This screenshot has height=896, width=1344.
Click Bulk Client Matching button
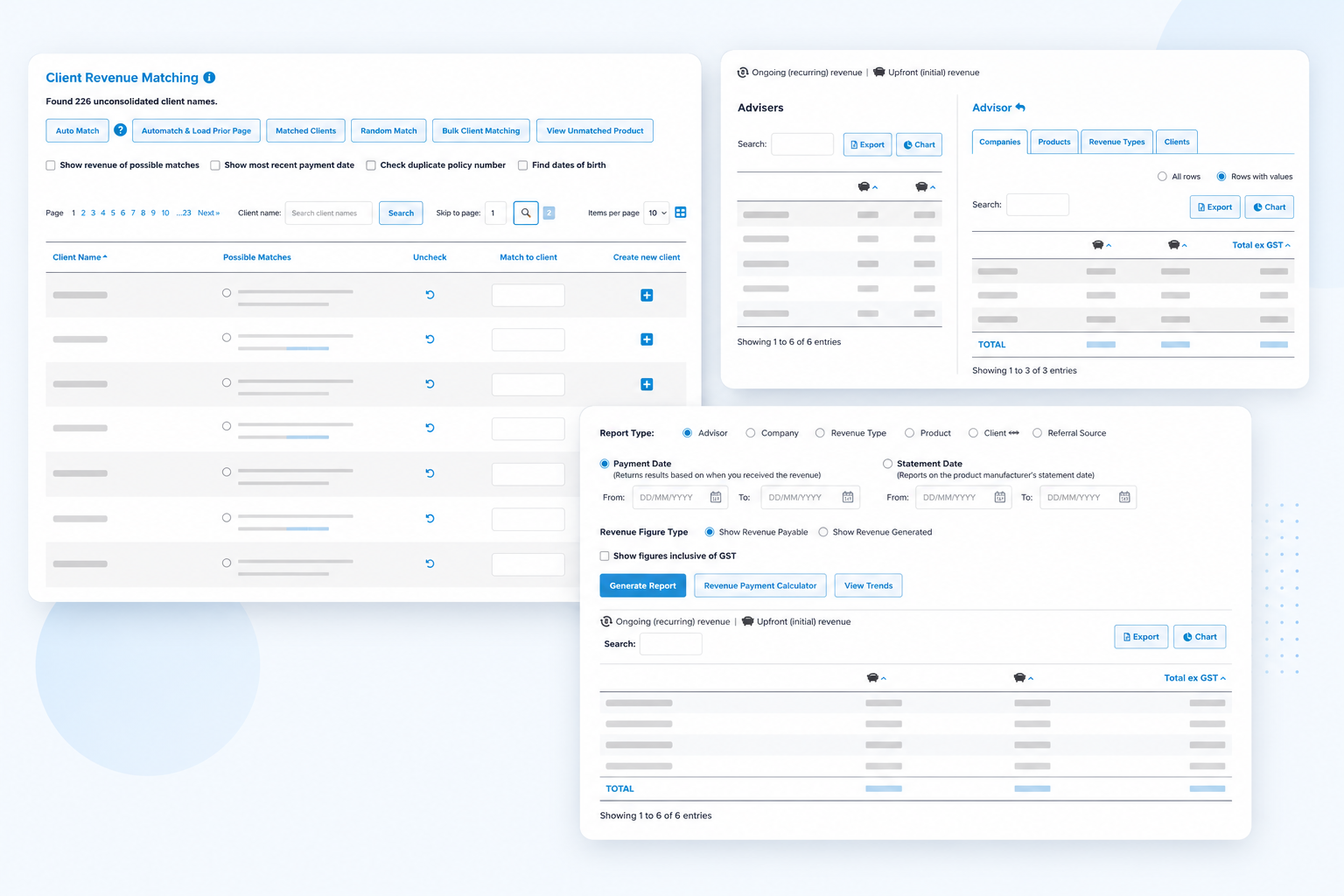pos(481,130)
